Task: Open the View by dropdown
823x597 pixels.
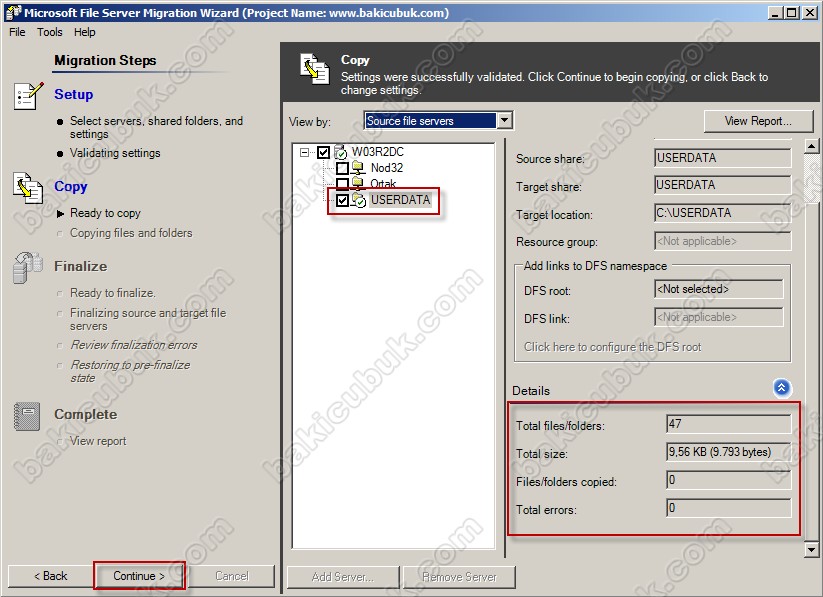Action: point(504,121)
